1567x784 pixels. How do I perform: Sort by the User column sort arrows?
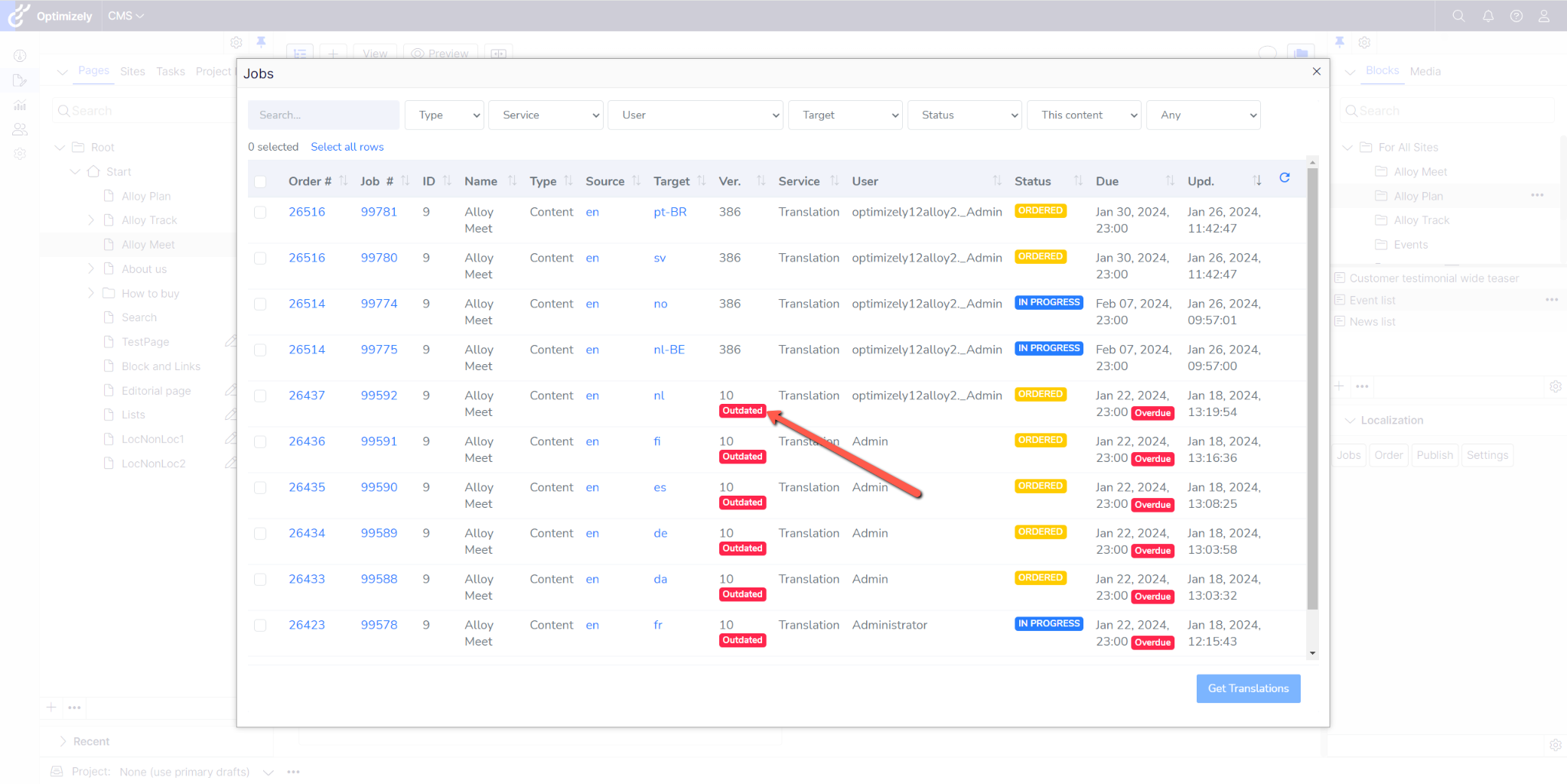997,181
